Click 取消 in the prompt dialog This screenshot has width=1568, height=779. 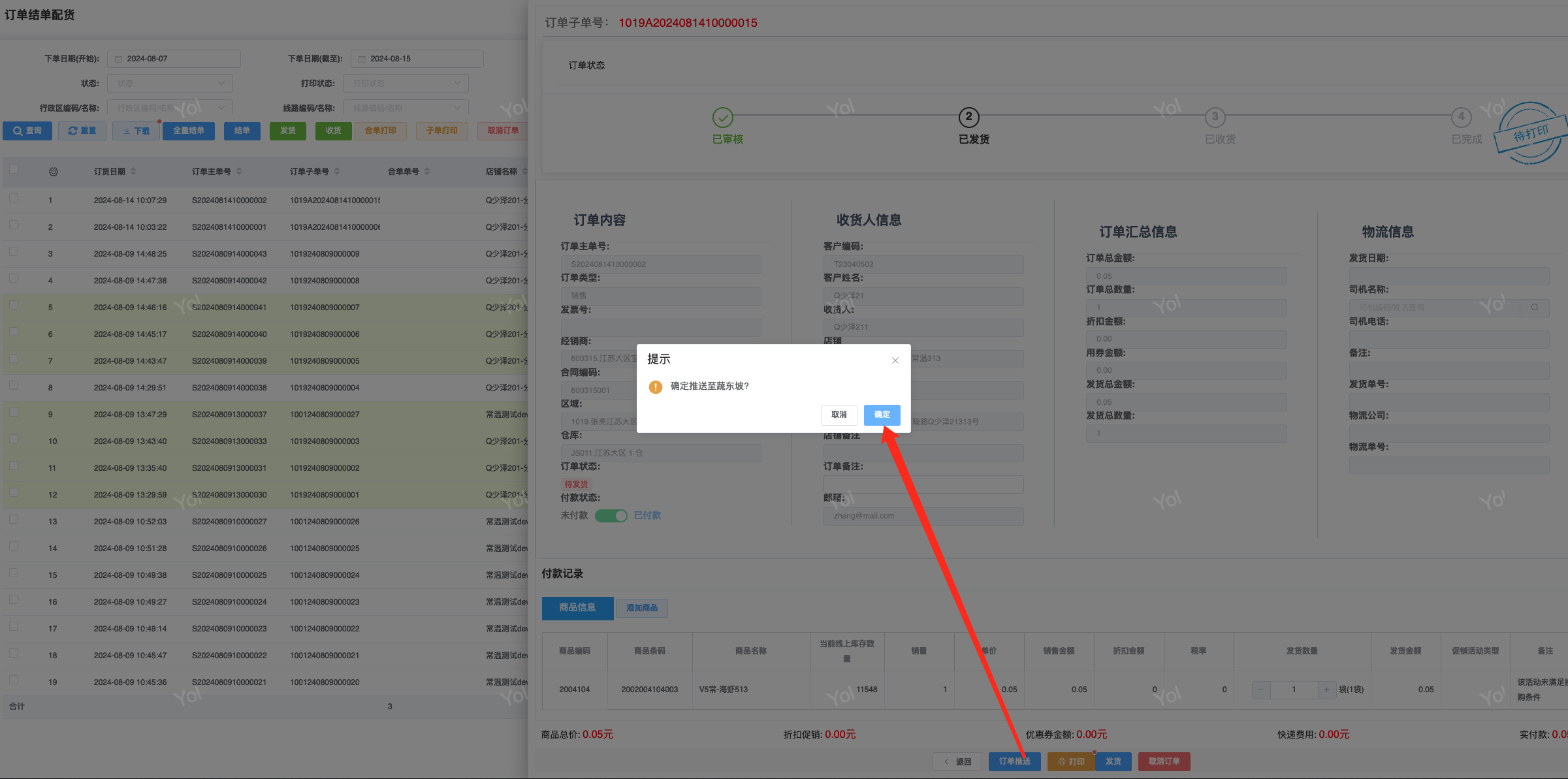(839, 415)
